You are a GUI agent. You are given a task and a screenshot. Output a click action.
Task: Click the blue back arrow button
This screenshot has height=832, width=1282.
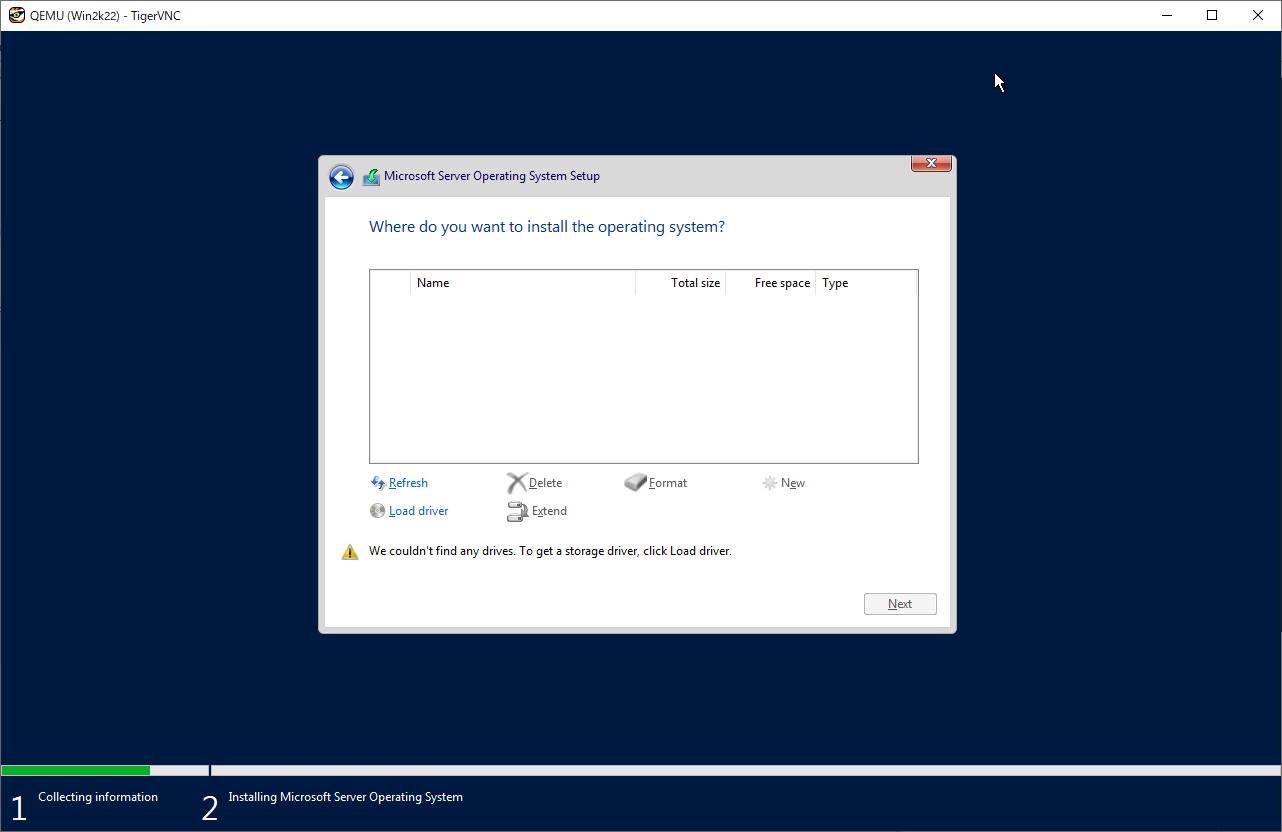pos(341,177)
